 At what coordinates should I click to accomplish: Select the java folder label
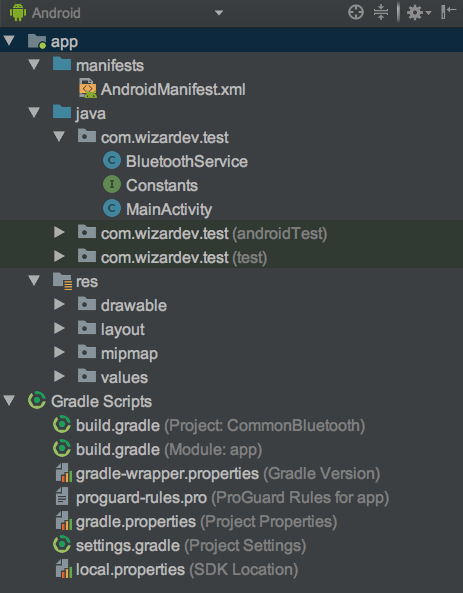click(91, 114)
